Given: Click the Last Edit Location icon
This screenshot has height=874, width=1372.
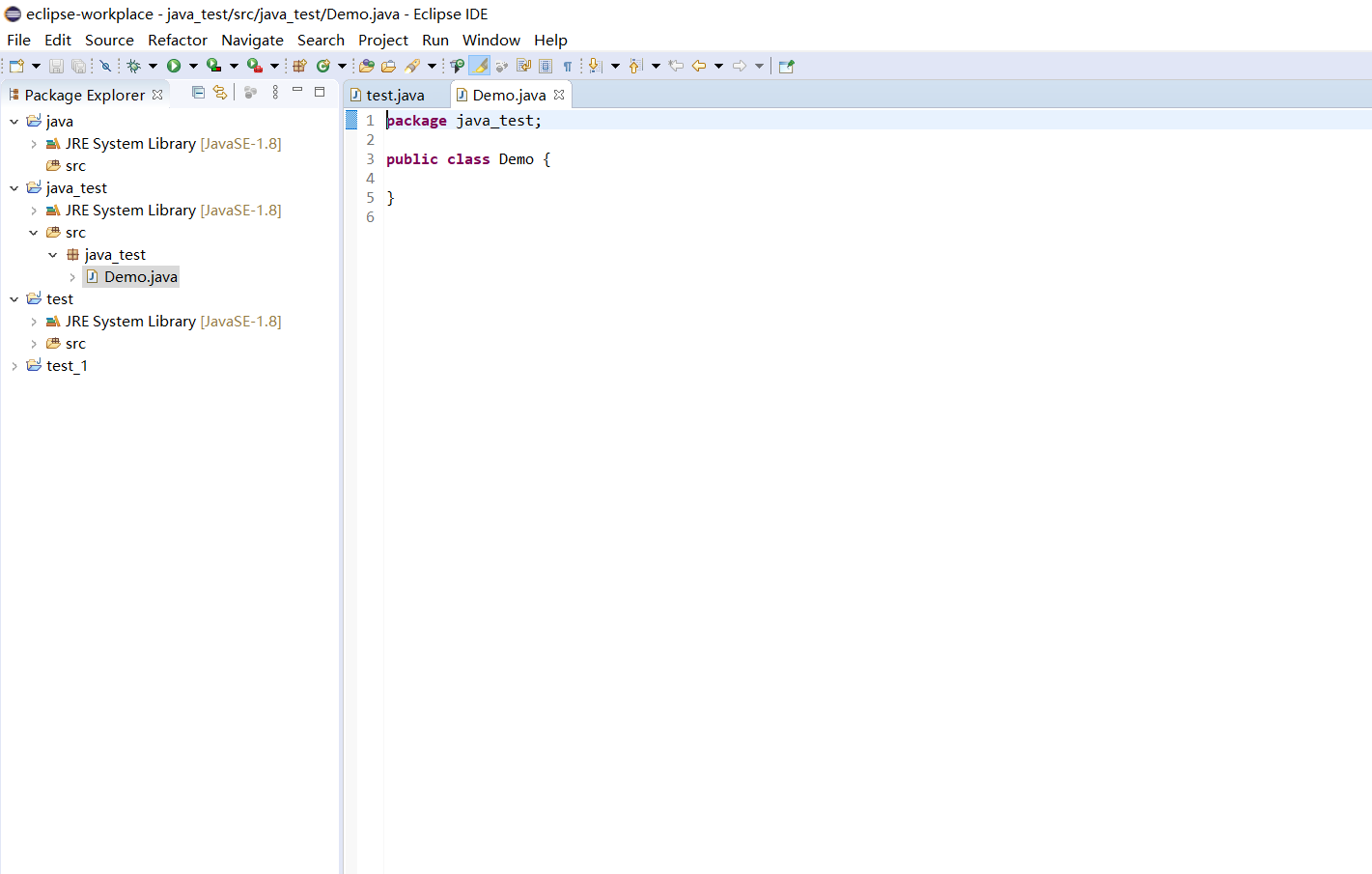Looking at the screenshot, I should click(676, 66).
